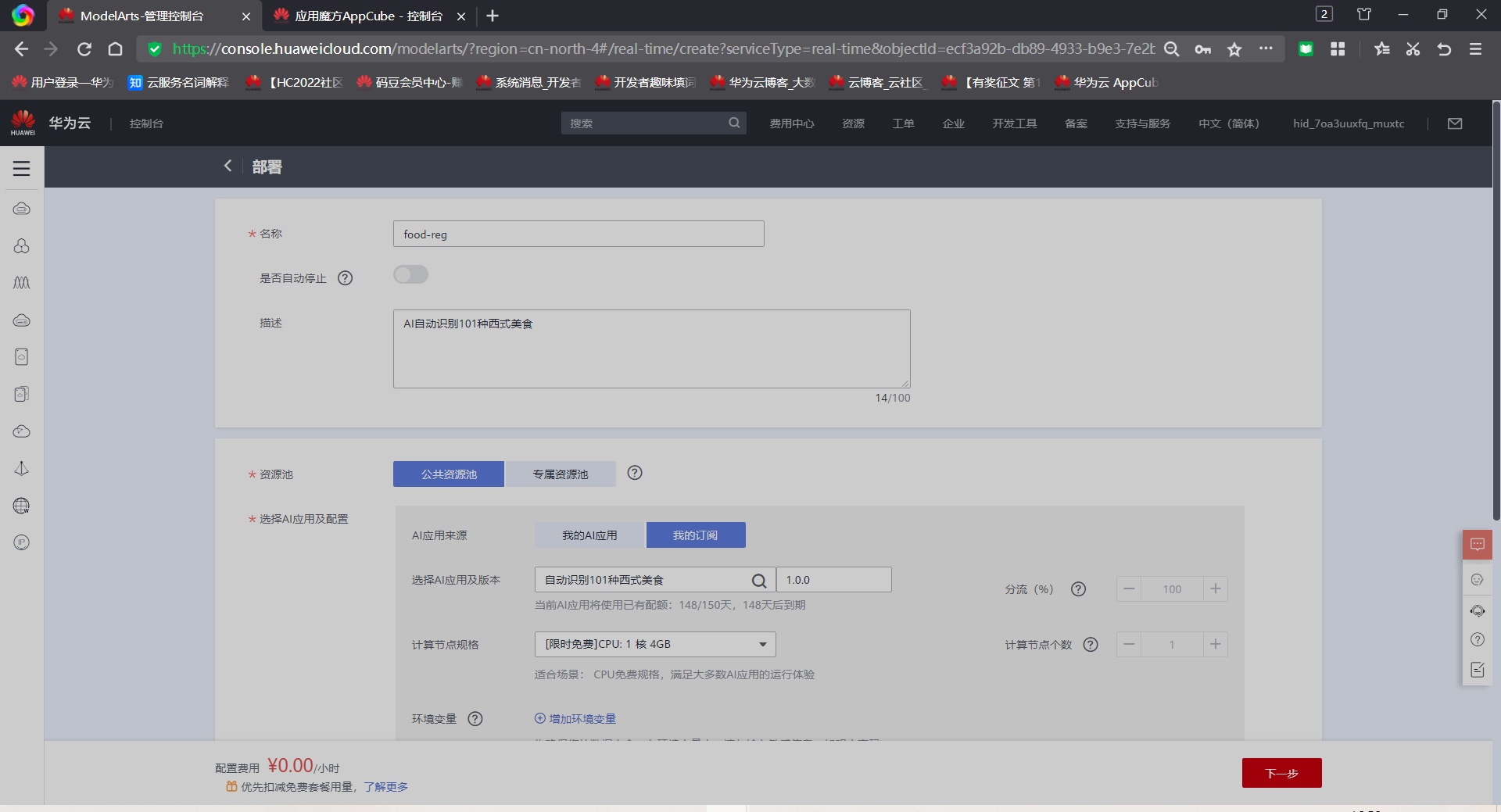Click browser home button

point(115,49)
